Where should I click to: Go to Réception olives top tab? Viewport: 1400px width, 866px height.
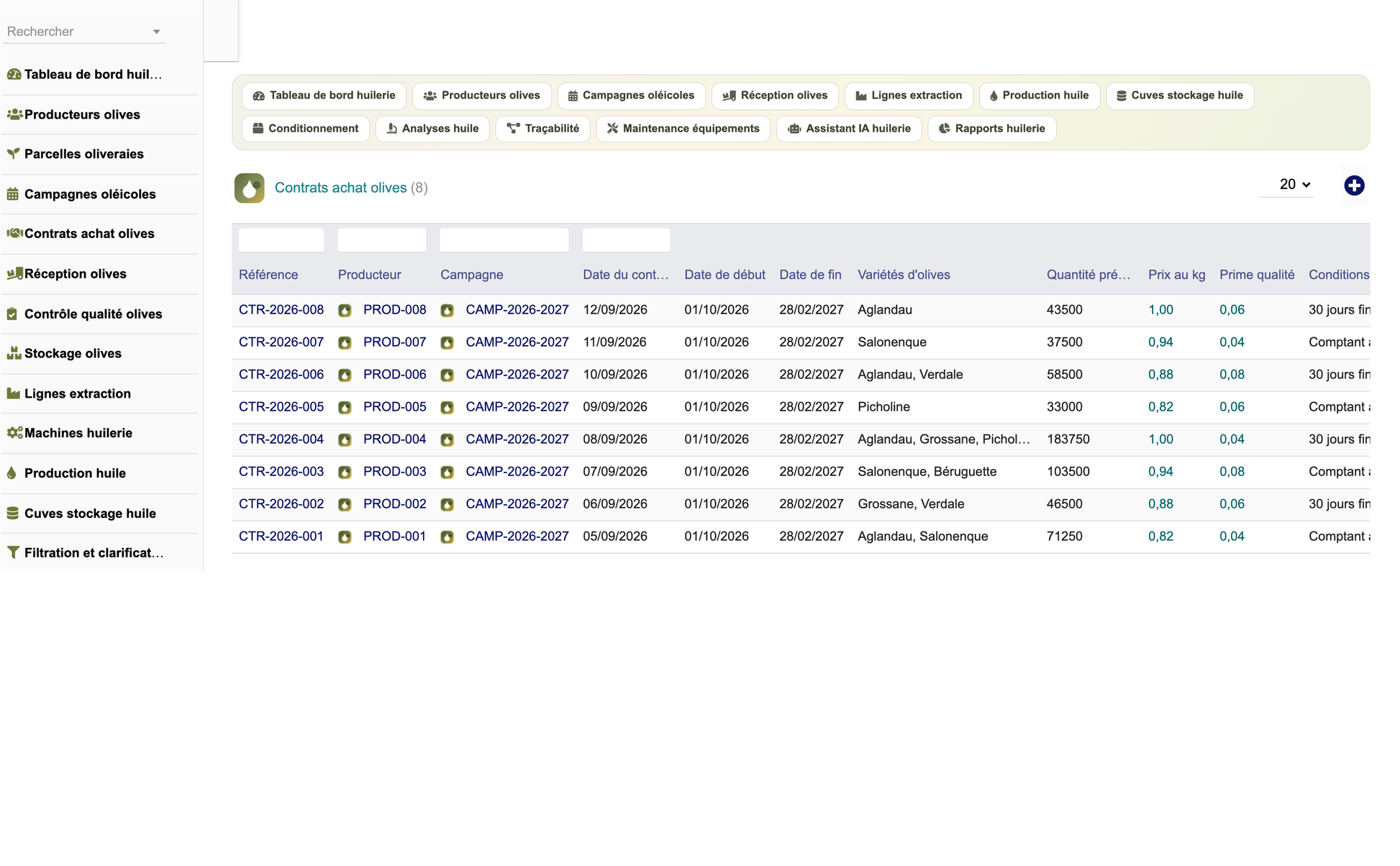[x=775, y=96]
